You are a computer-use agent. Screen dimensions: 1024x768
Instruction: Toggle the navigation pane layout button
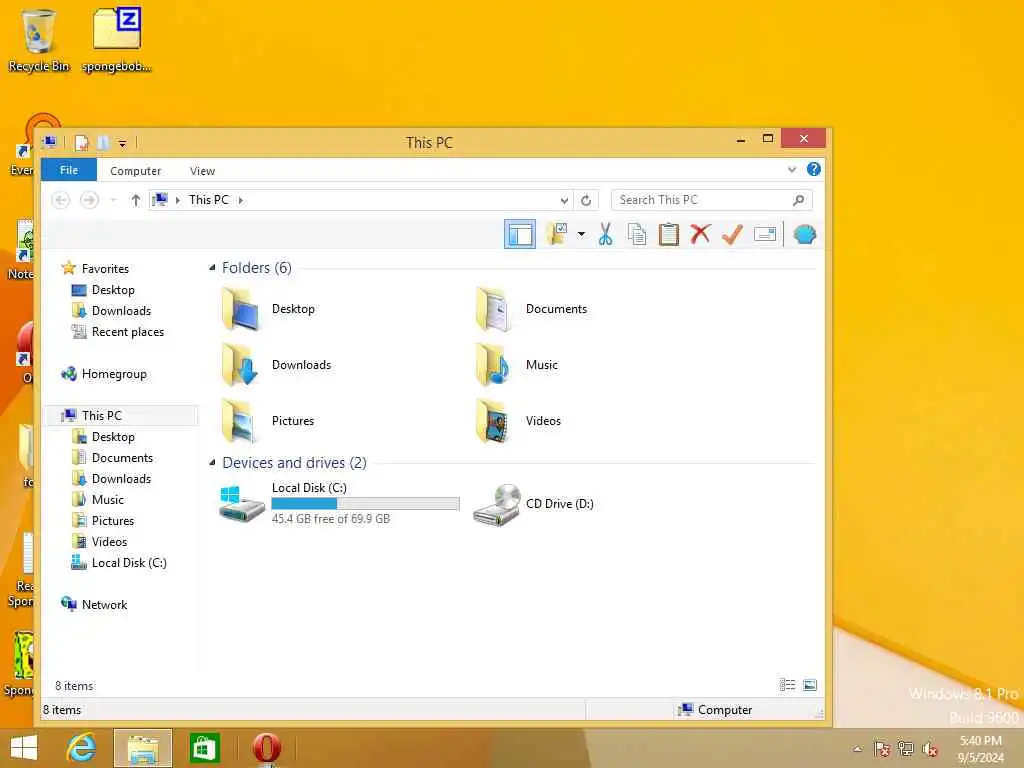coord(520,234)
